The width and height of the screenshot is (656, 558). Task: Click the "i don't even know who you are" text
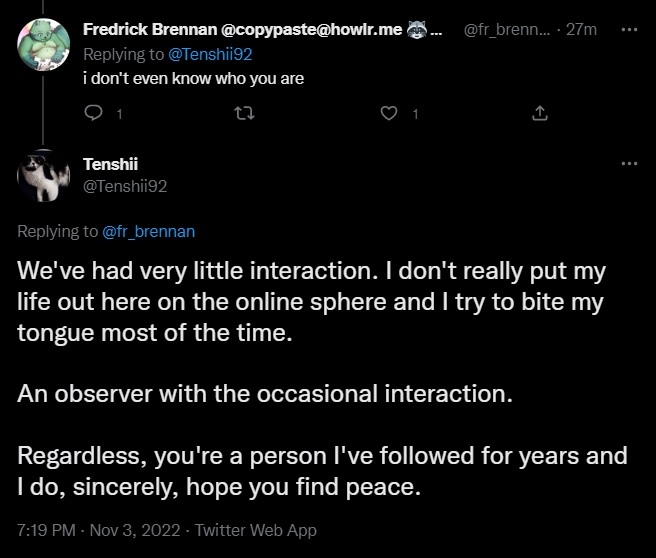192,78
